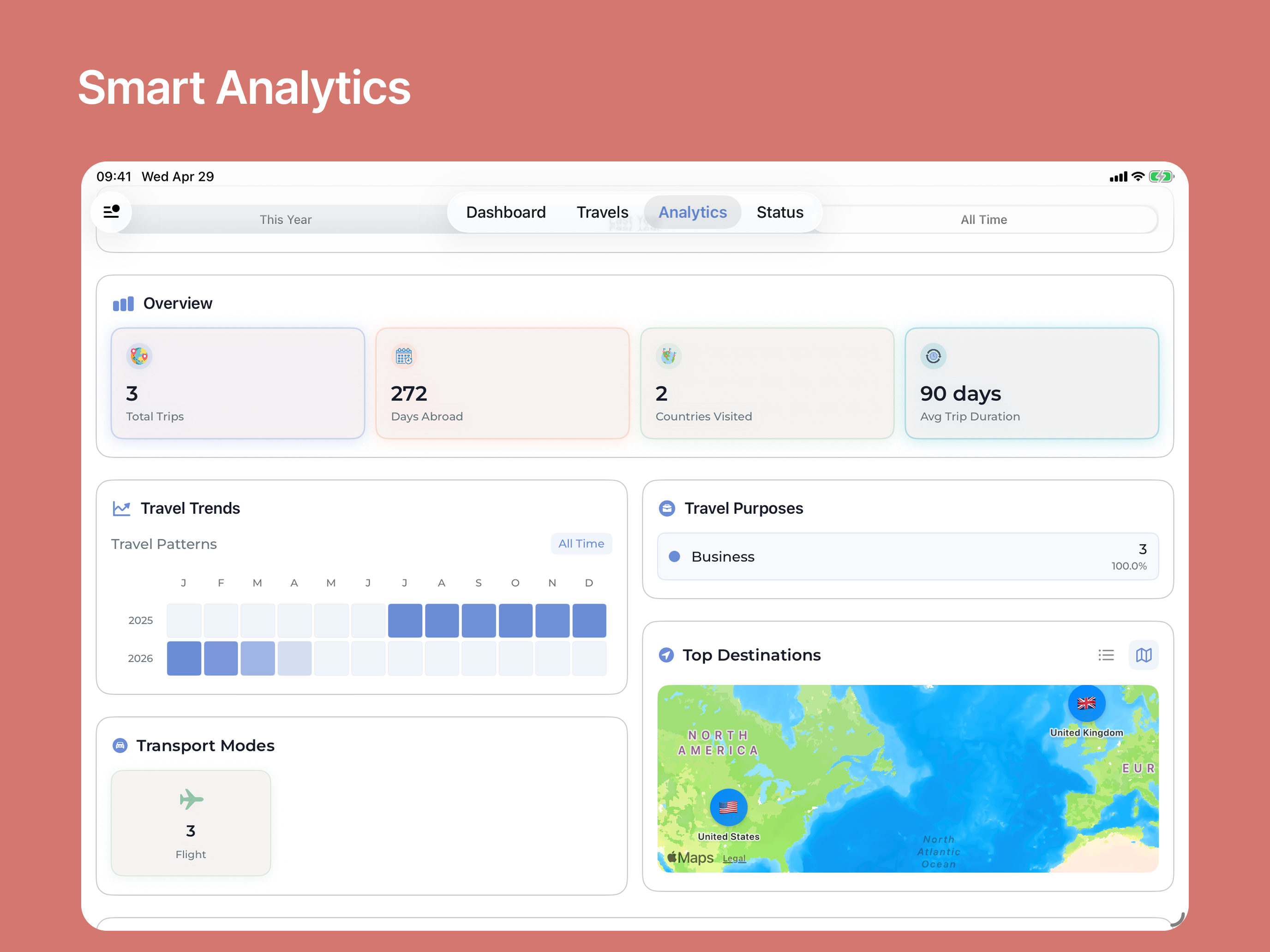Open the Travels tab

pyautogui.click(x=602, y=212)
